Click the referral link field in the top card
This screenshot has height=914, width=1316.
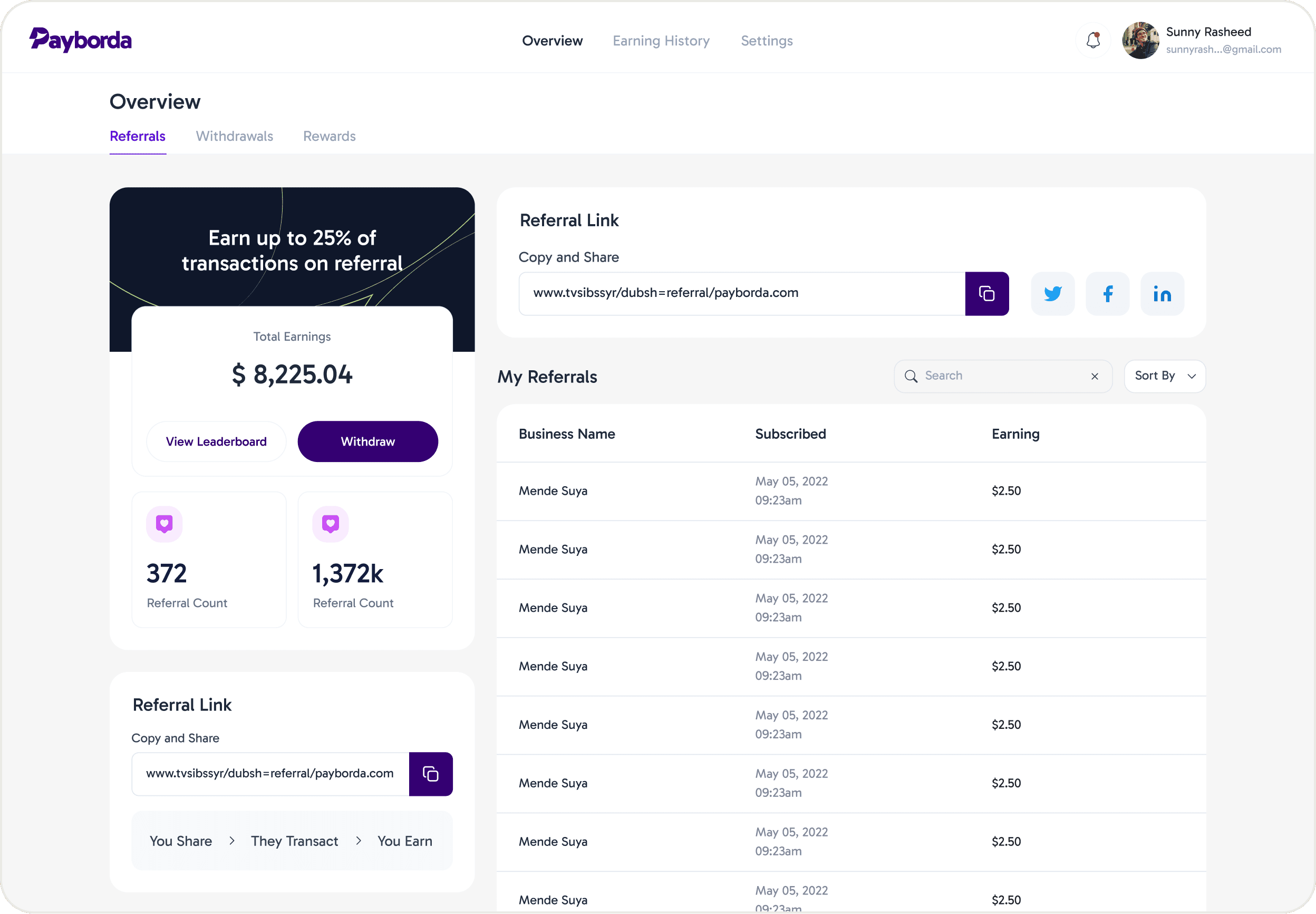click(742, 294)
